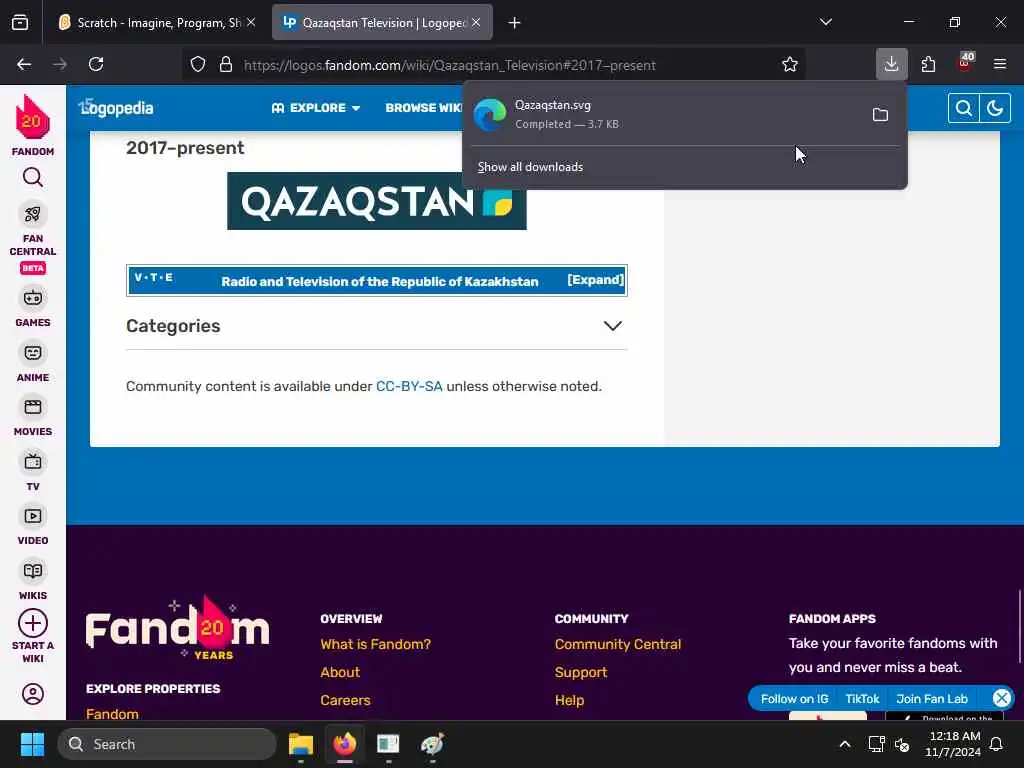Open the Paint app in taskbar

(x=432, y=744)
